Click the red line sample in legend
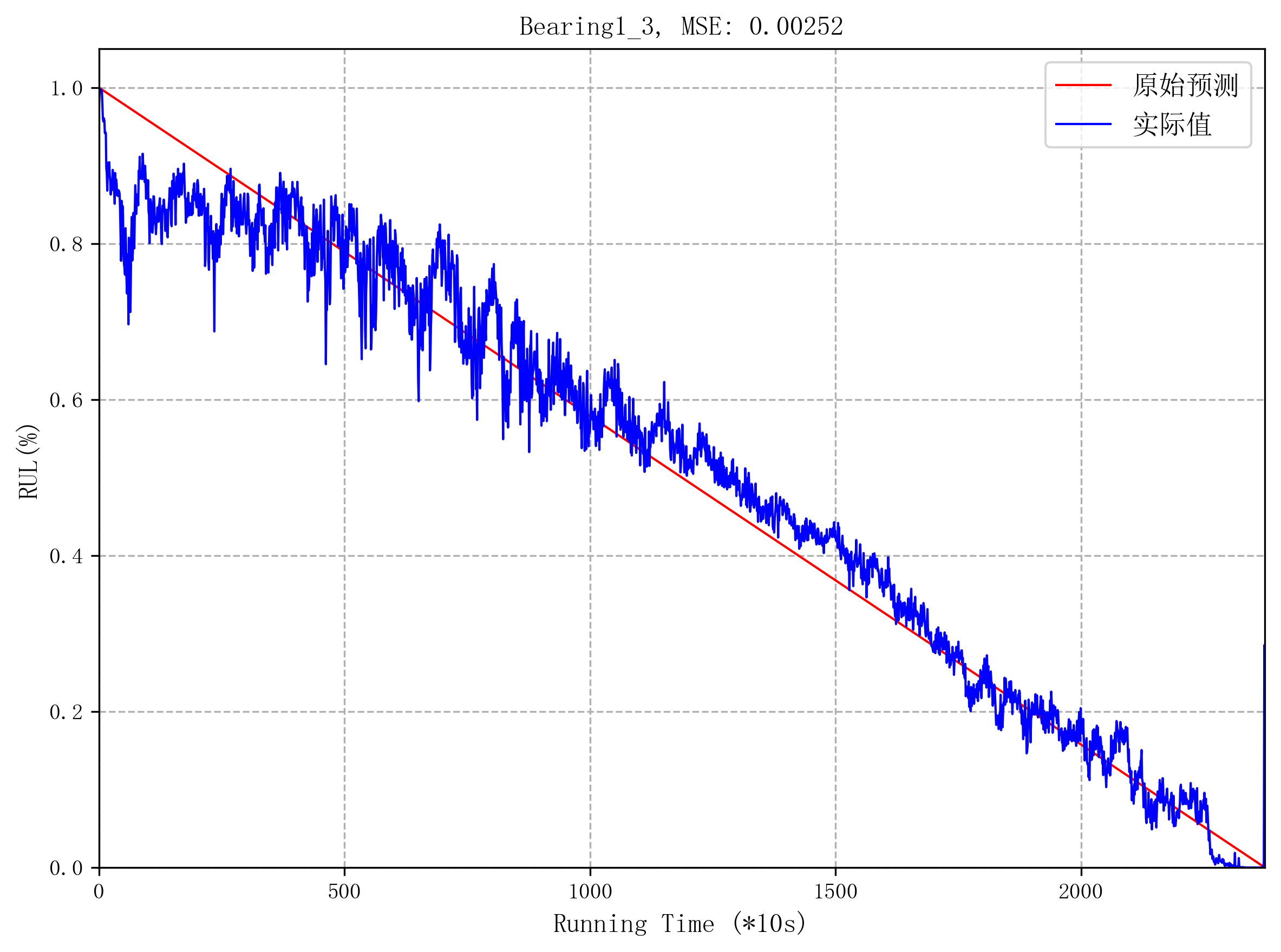 point(1083,84)
